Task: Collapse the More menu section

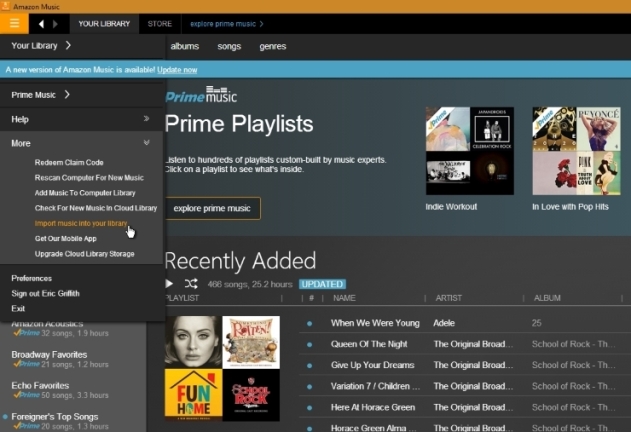Action: (x=146, y=143)
